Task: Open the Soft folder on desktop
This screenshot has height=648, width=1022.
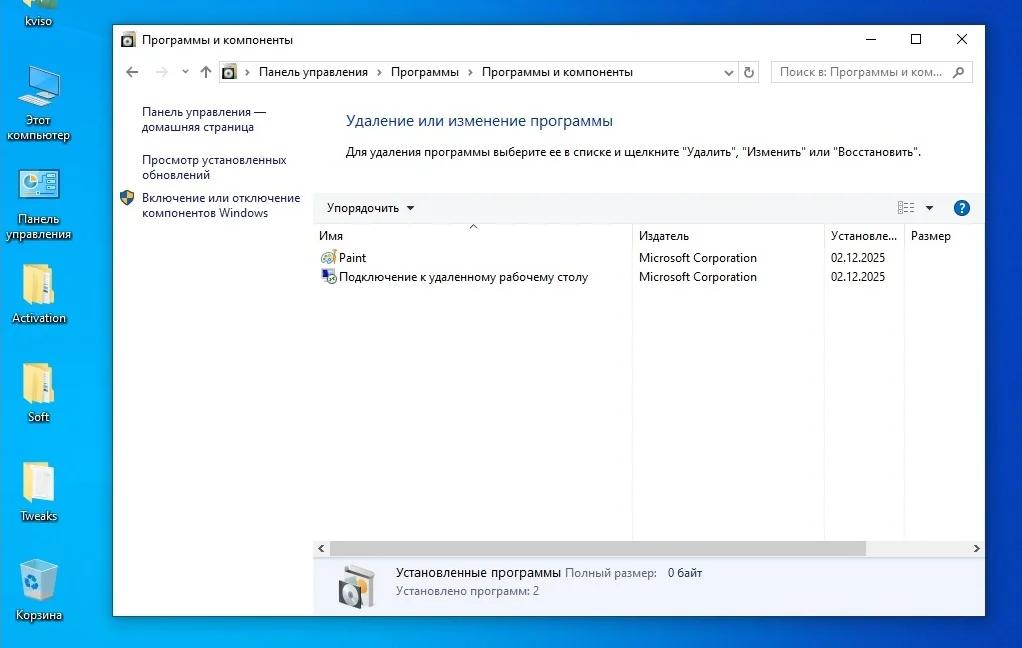Action: point(39,393)
